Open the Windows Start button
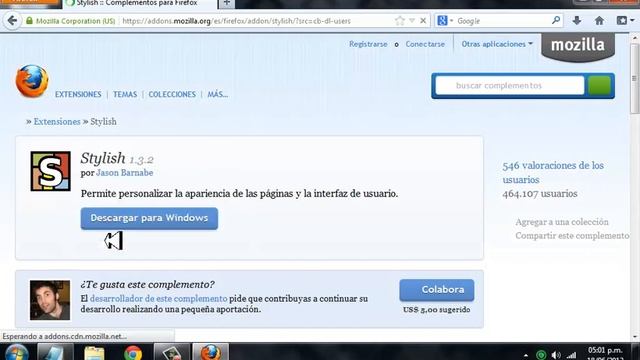640x360 pixels. pyautogui.click(x=16, y=352)
